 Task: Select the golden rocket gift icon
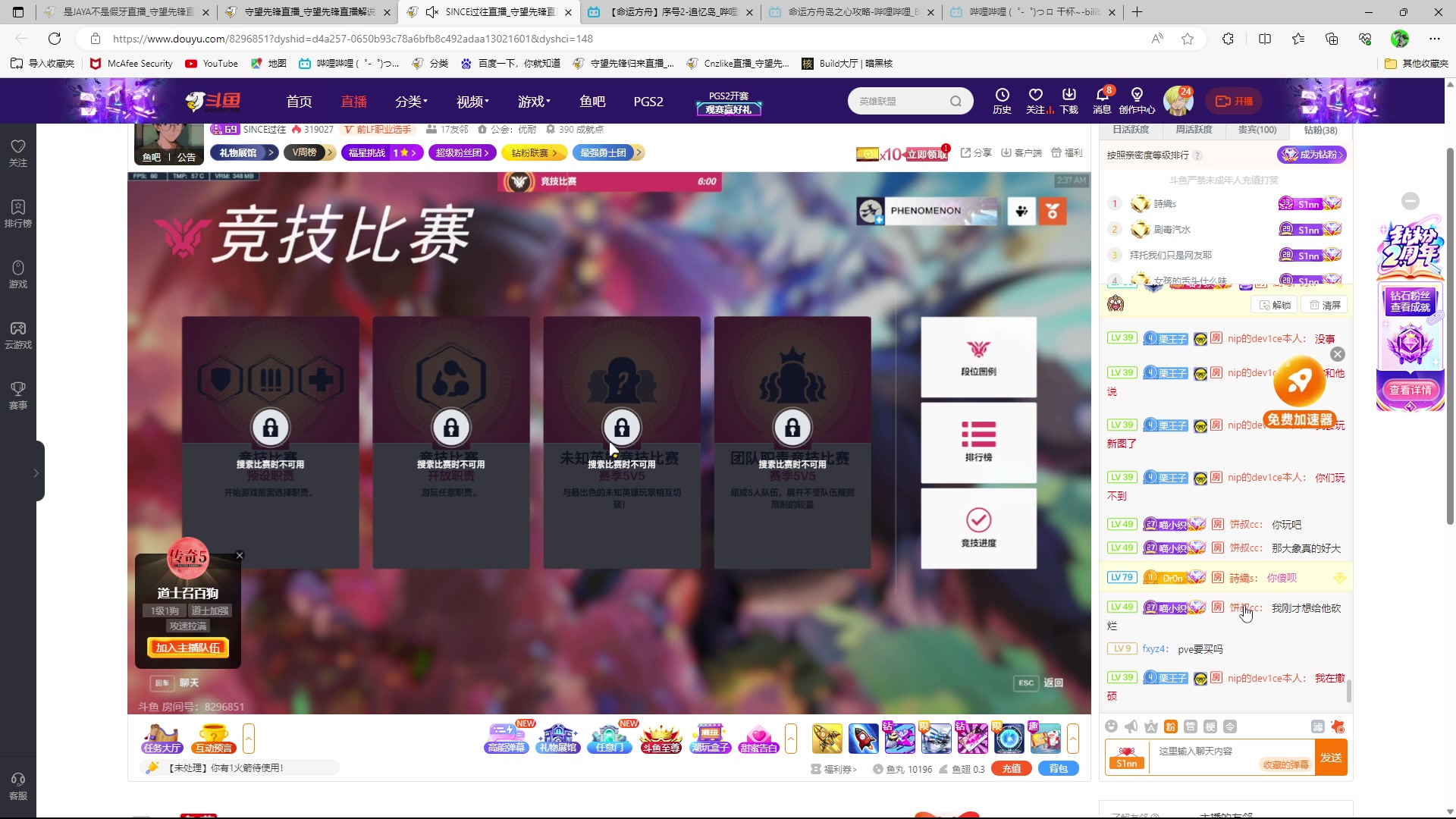(828, 738)
